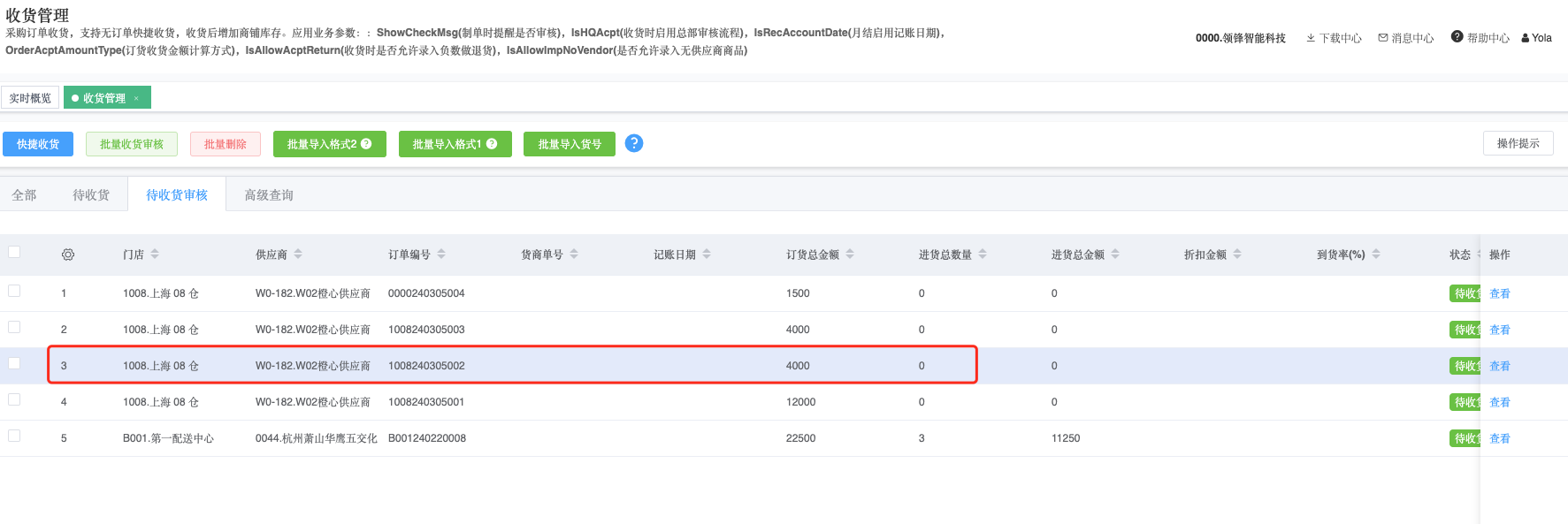Click 查看 for order 1008240305002
Viewport: 1568px width, 524px height.
click(x=1500, y=366)
